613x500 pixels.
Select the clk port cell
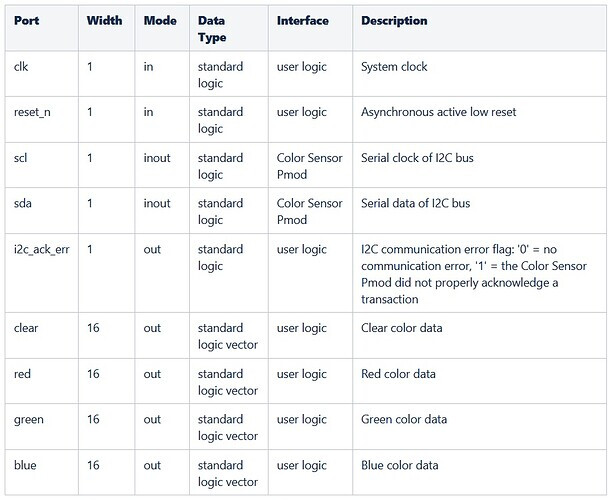tap(21, 67)
